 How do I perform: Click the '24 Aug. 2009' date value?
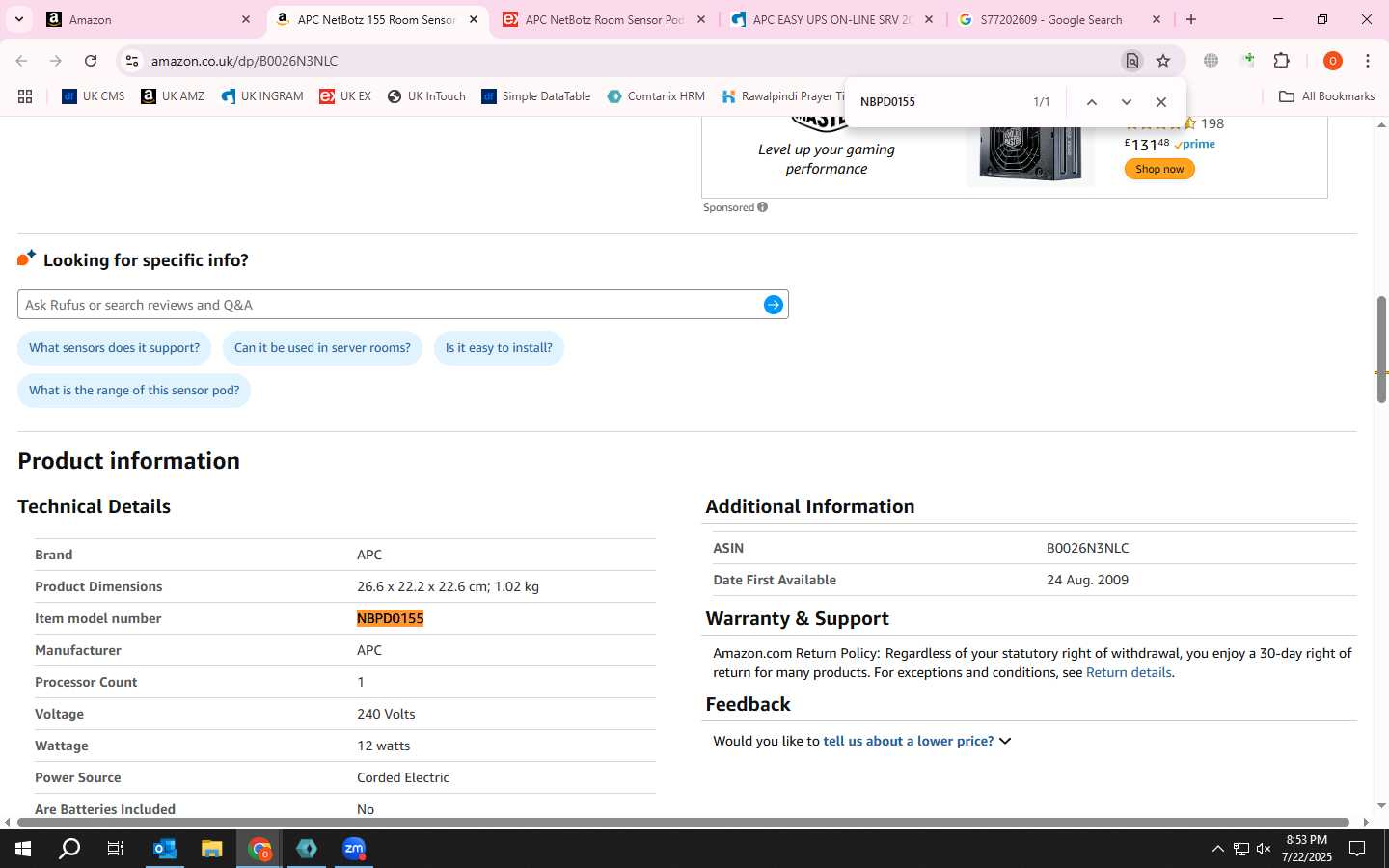pyautogui.click(x=1087, y=580)
